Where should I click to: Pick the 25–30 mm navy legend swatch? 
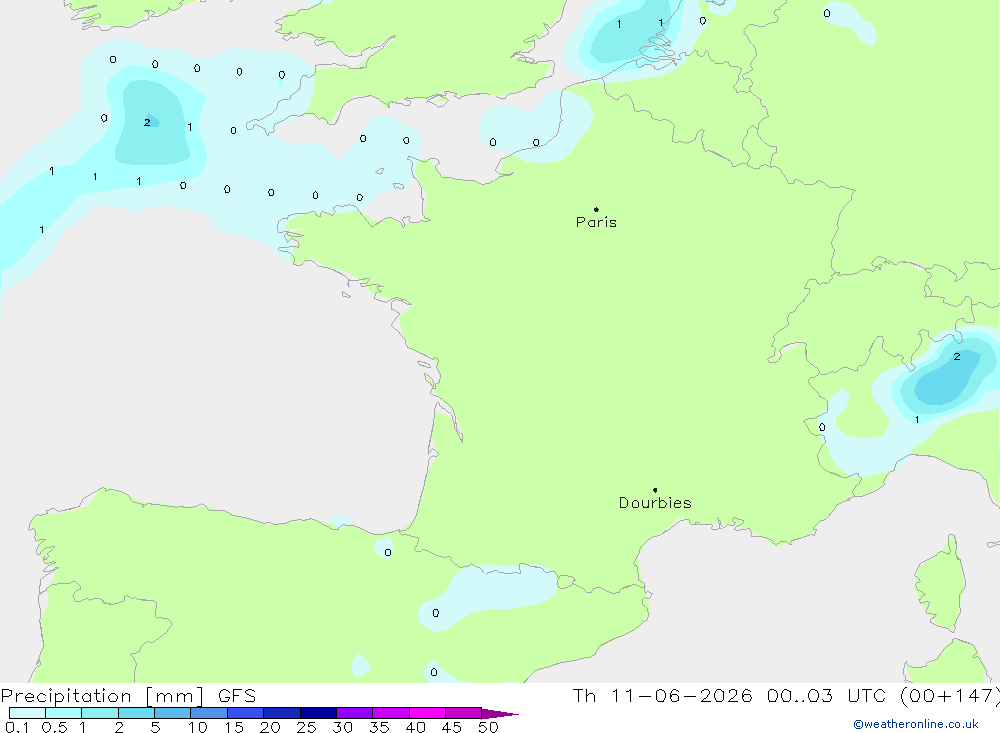coord(318,713)
